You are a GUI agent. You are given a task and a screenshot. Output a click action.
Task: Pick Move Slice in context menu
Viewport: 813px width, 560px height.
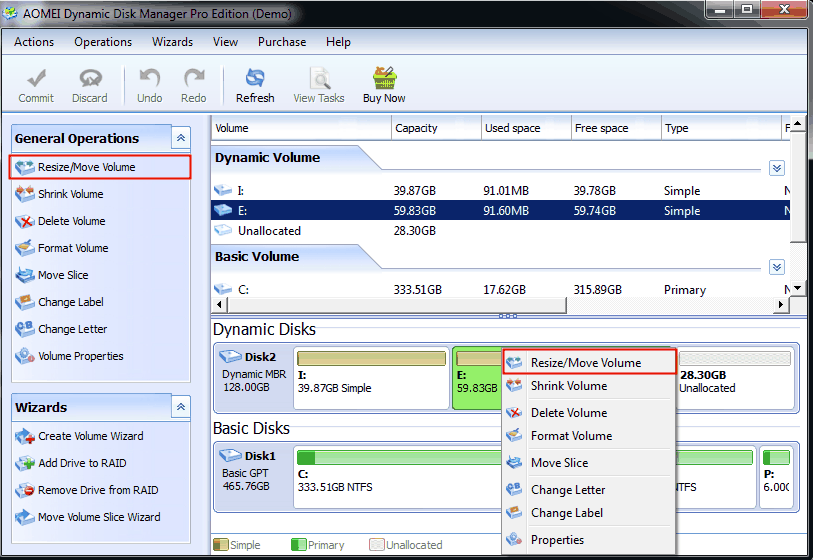coord(590,463)
